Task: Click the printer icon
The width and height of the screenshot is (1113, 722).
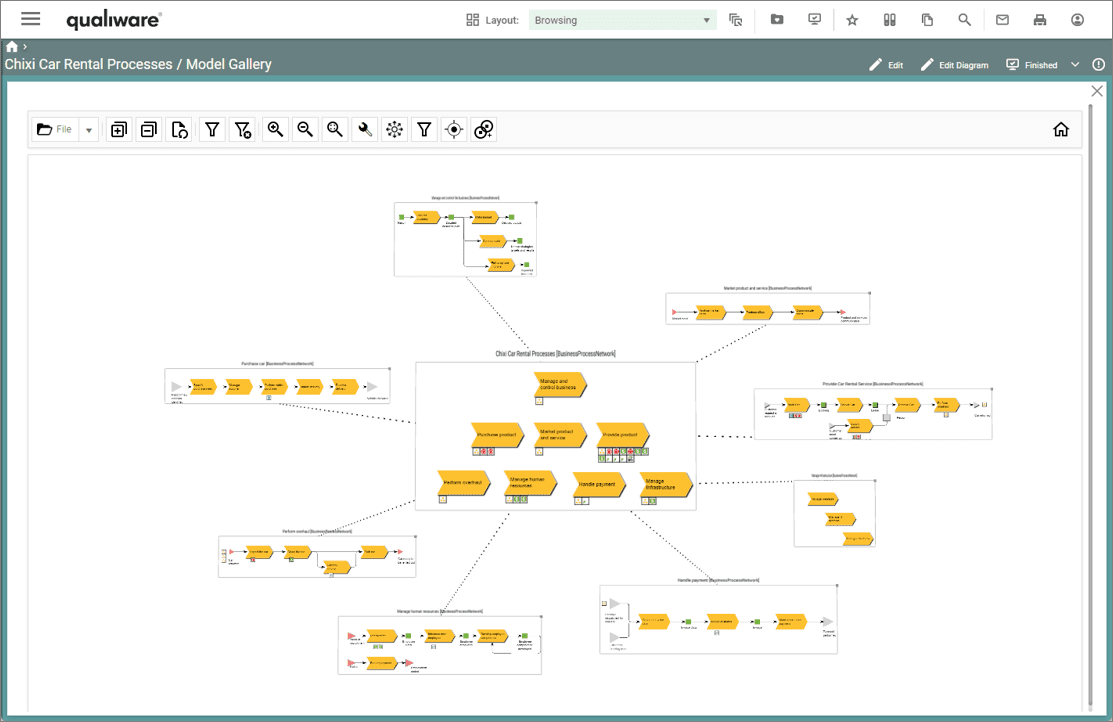Action: point(1040,20)
